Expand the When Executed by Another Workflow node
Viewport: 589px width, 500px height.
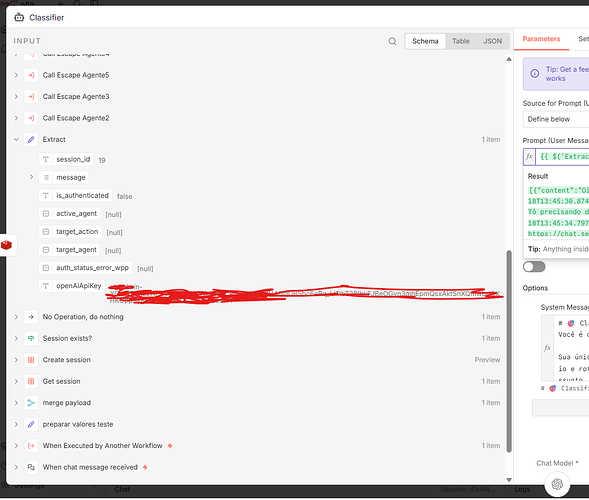point(16,446)
